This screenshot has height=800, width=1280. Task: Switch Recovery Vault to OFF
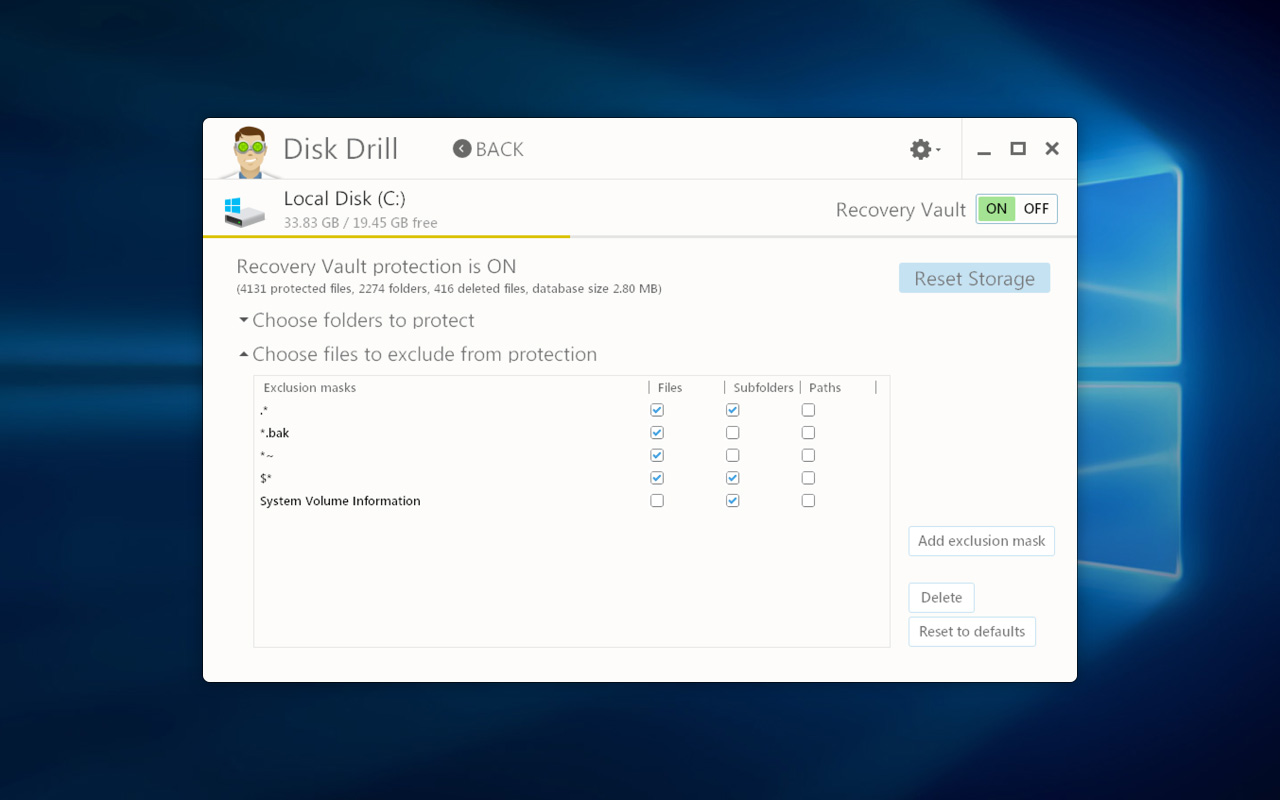[x=1036, y=209]
